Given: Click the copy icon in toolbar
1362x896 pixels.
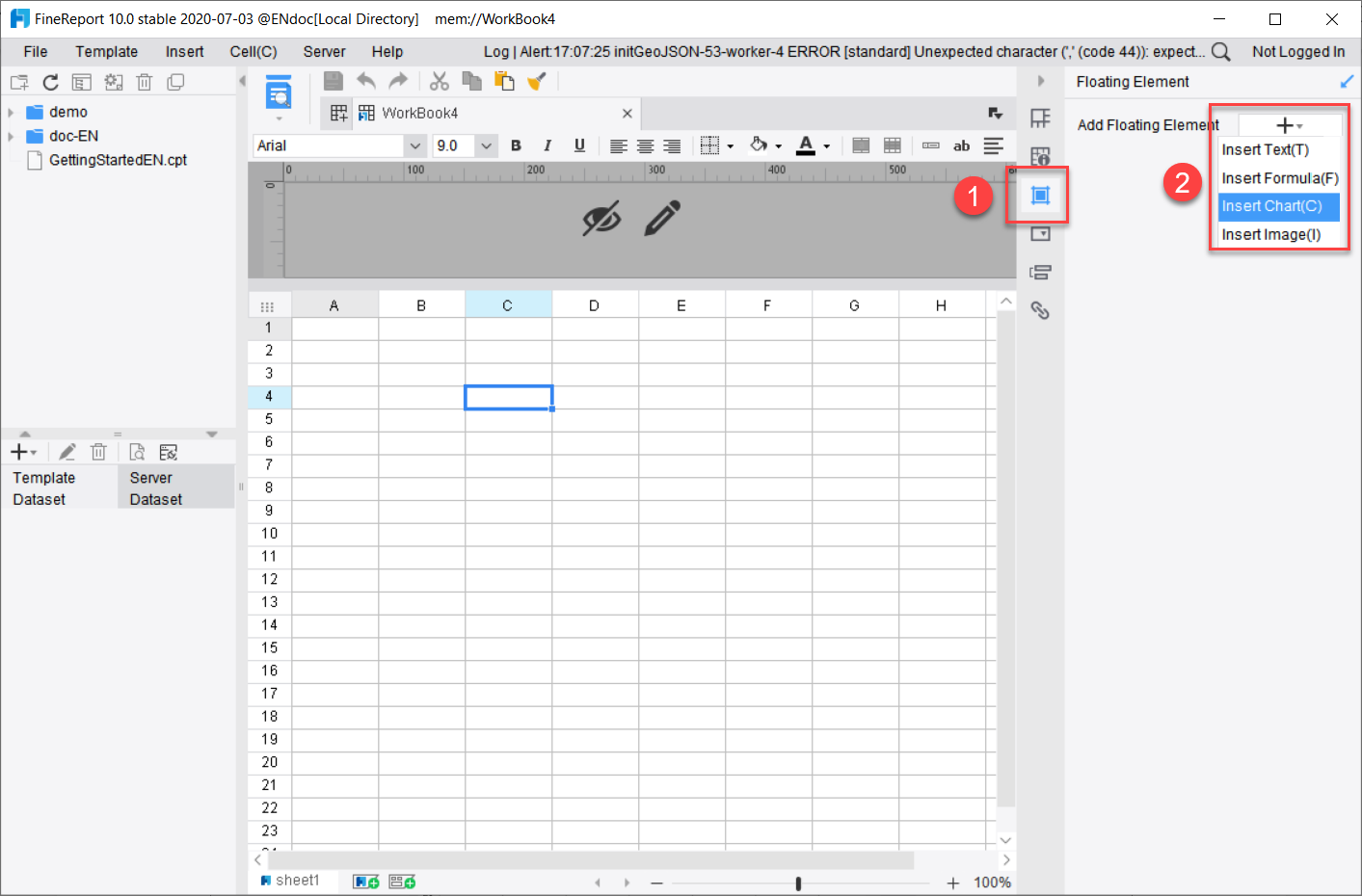Looking at the screenshot, I should click(x=471, y=82).
